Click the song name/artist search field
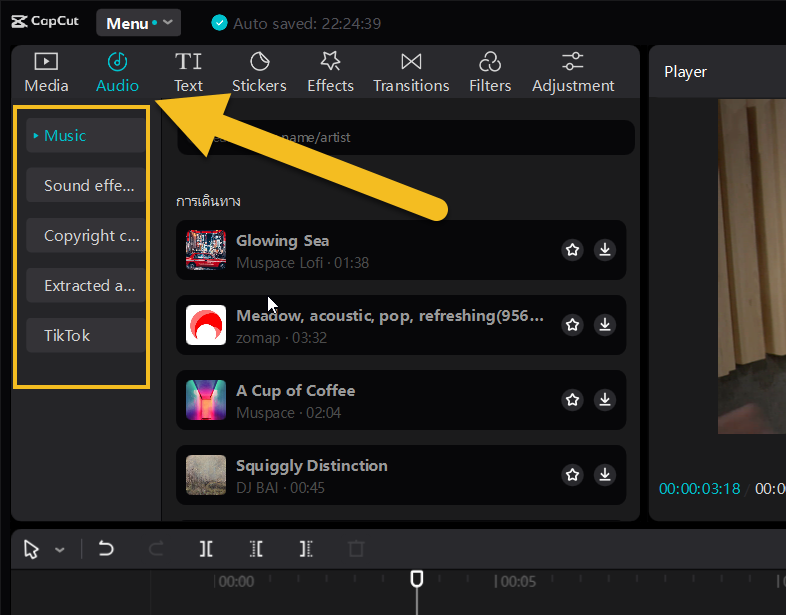Image resolution: width=786 pixels, height=615 pixels. click(x=406, y=137)
